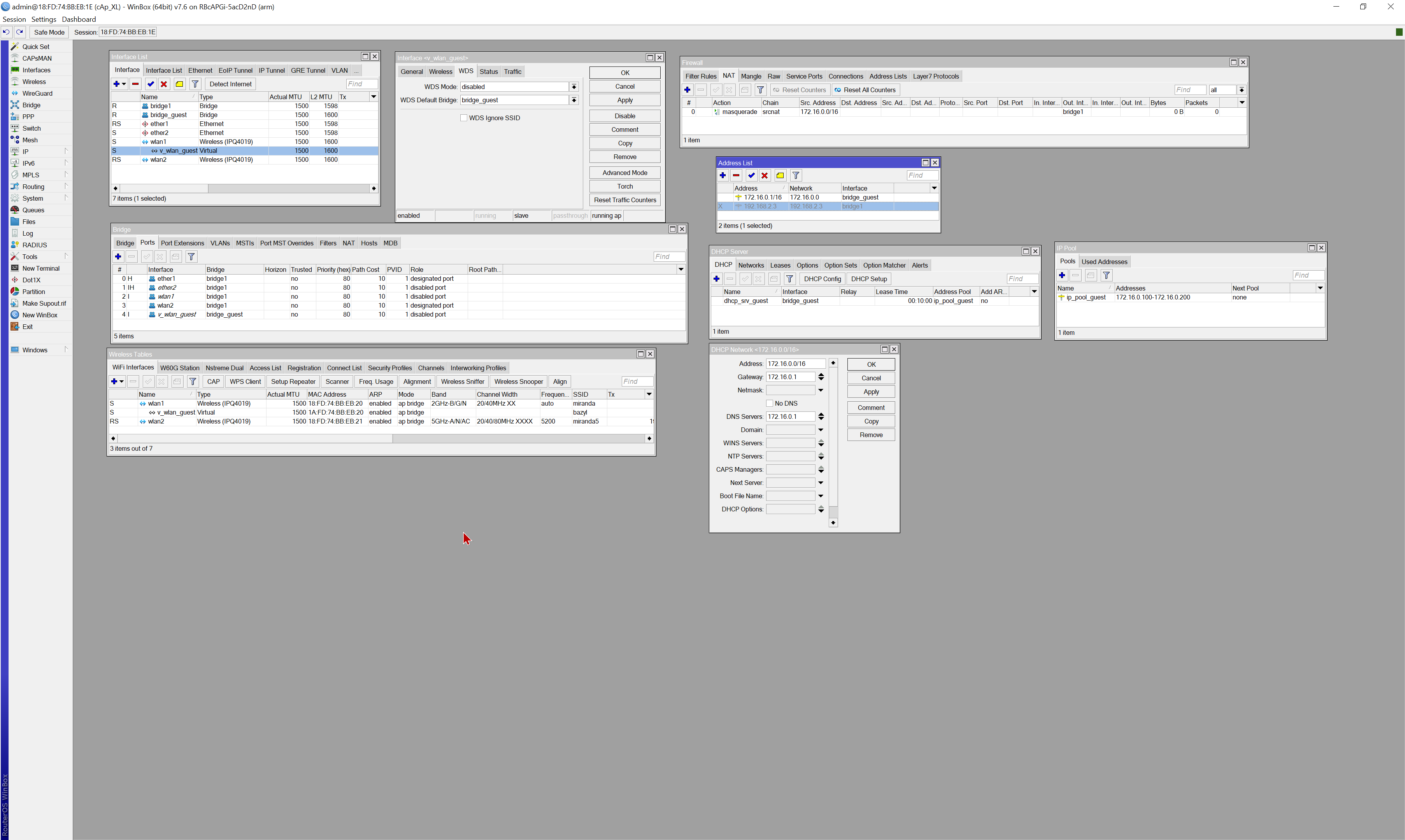Enable the No DNS checkbox in DHCP Network
Image resolution: width=1405 pixels, height=840 pixels.
coord(770,403)
